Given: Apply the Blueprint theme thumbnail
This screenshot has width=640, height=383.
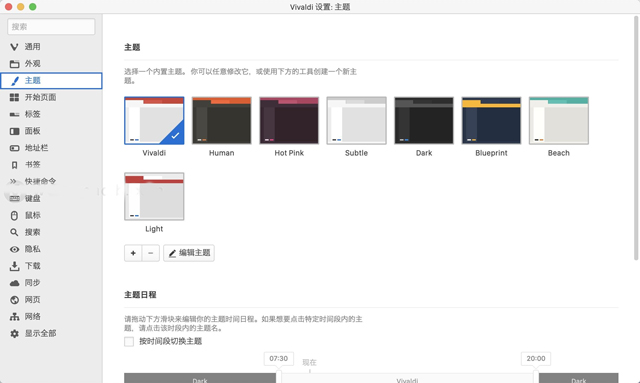Looking at the screenshot, I should [491, 120].
